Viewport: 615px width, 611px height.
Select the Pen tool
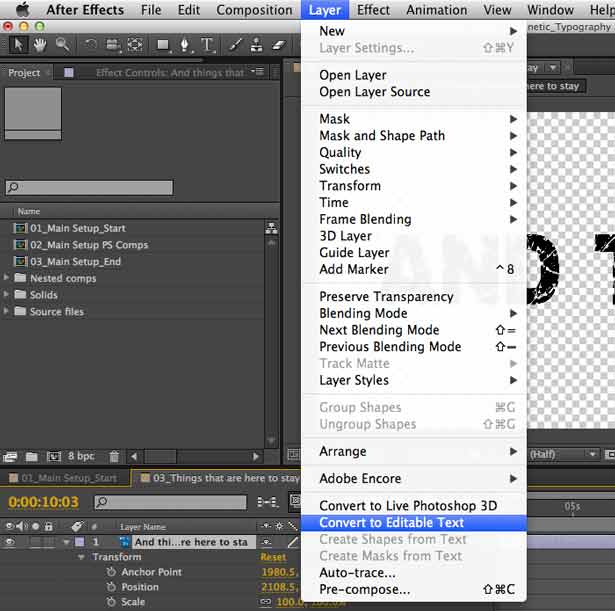(184, 45)
